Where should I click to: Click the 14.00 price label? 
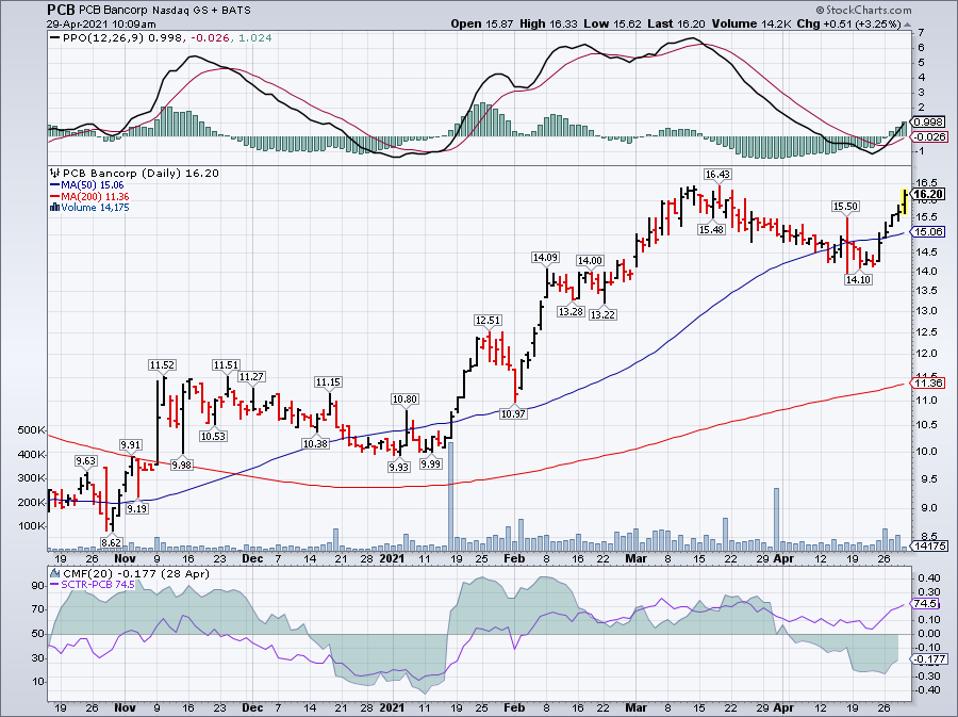coord(590,260)
